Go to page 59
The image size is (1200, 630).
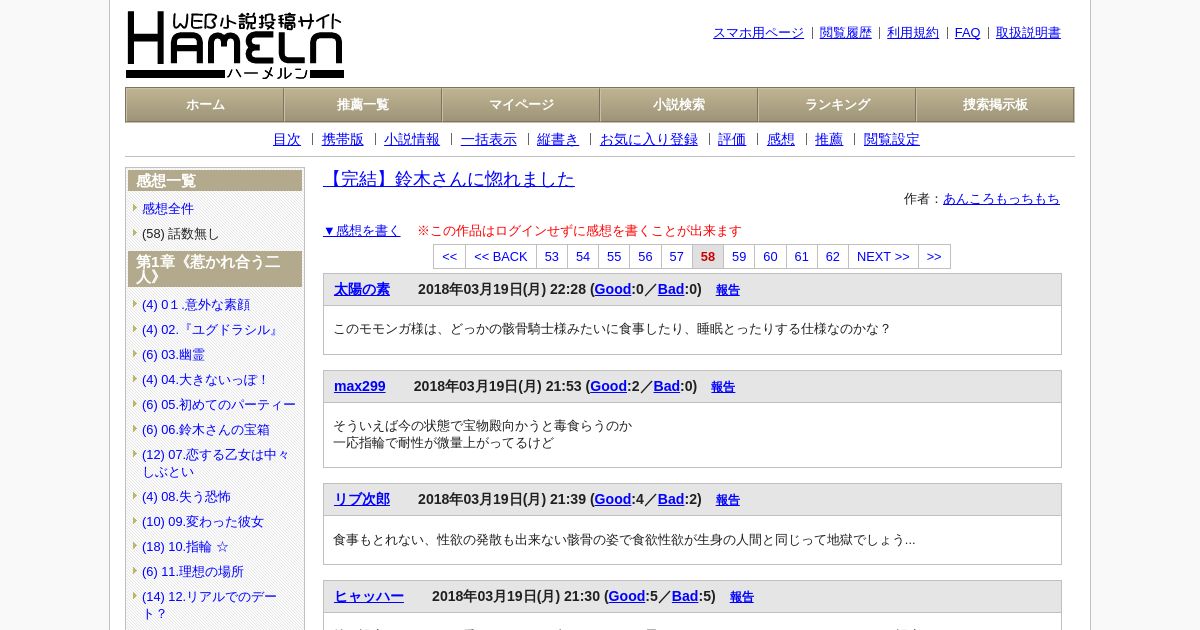click(x=739, y=257)
